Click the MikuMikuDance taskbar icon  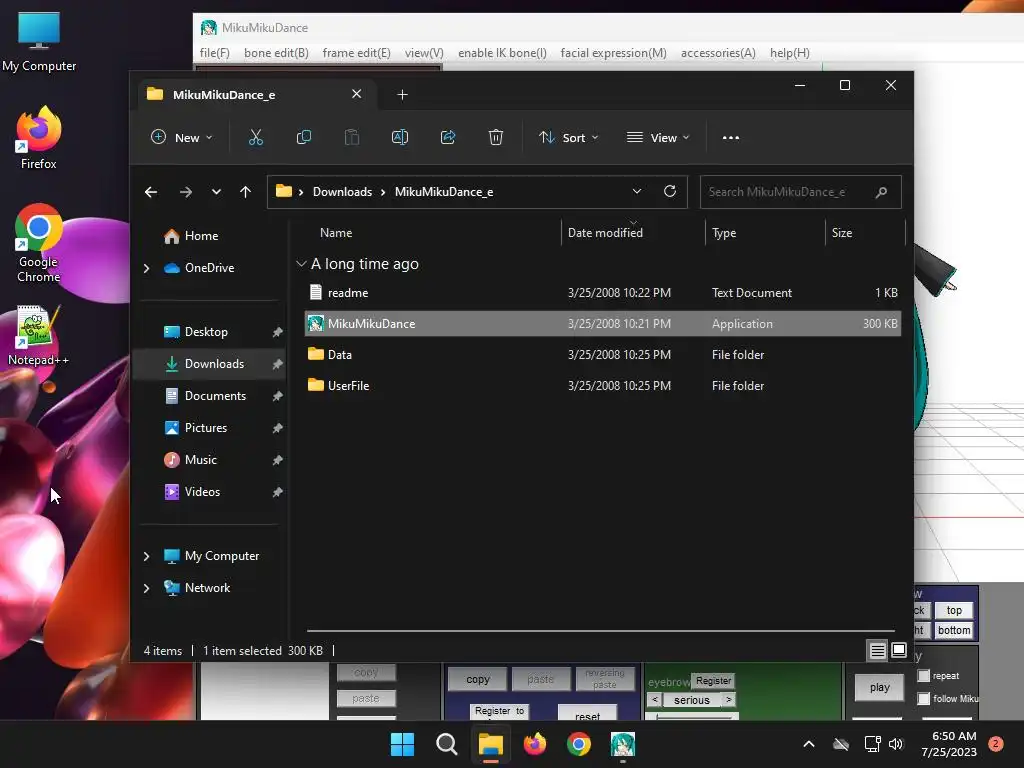(x=622, y=744)
